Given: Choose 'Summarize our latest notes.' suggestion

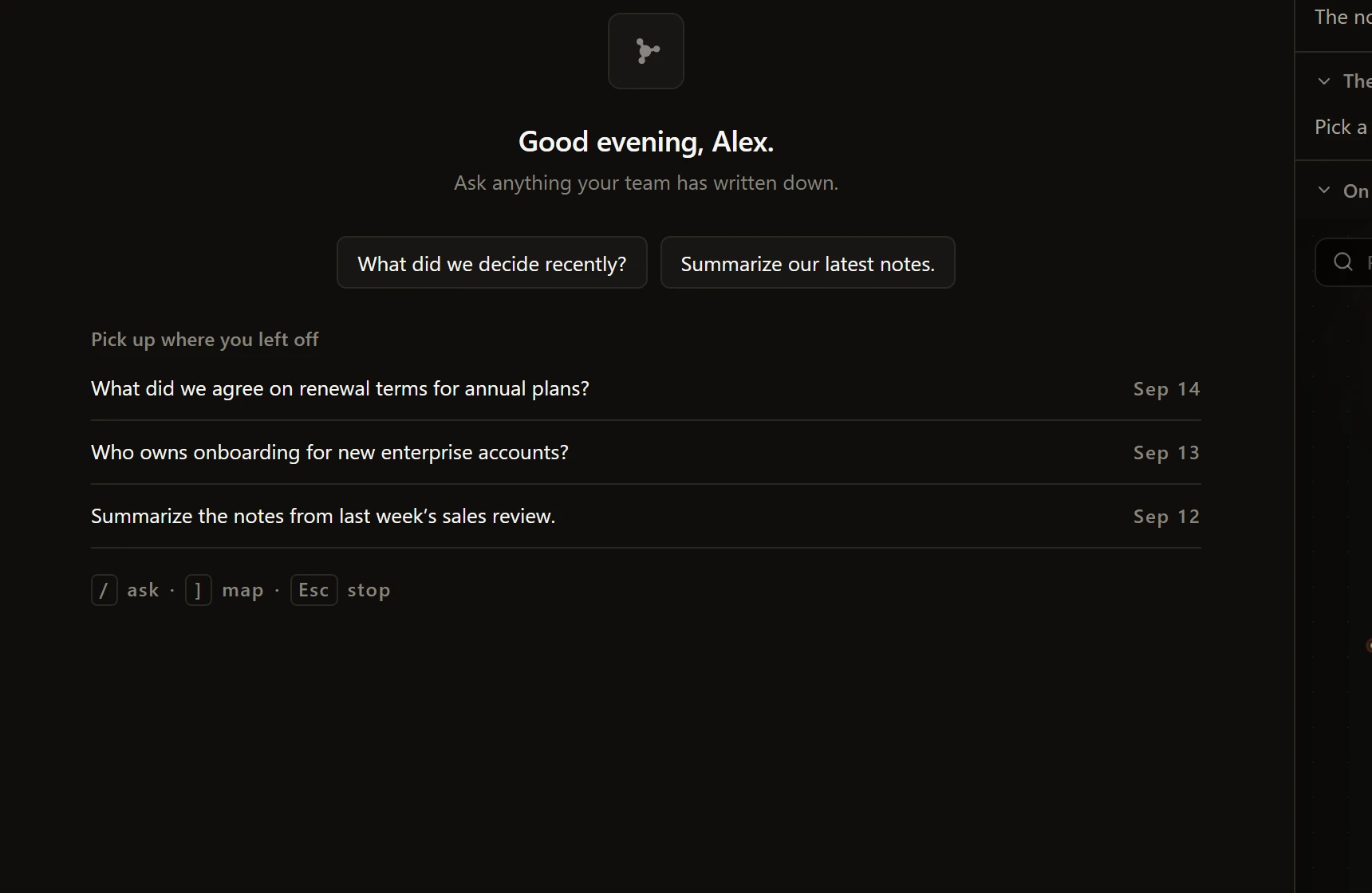Looking at the screenshot, I should (x=808, y=262).
